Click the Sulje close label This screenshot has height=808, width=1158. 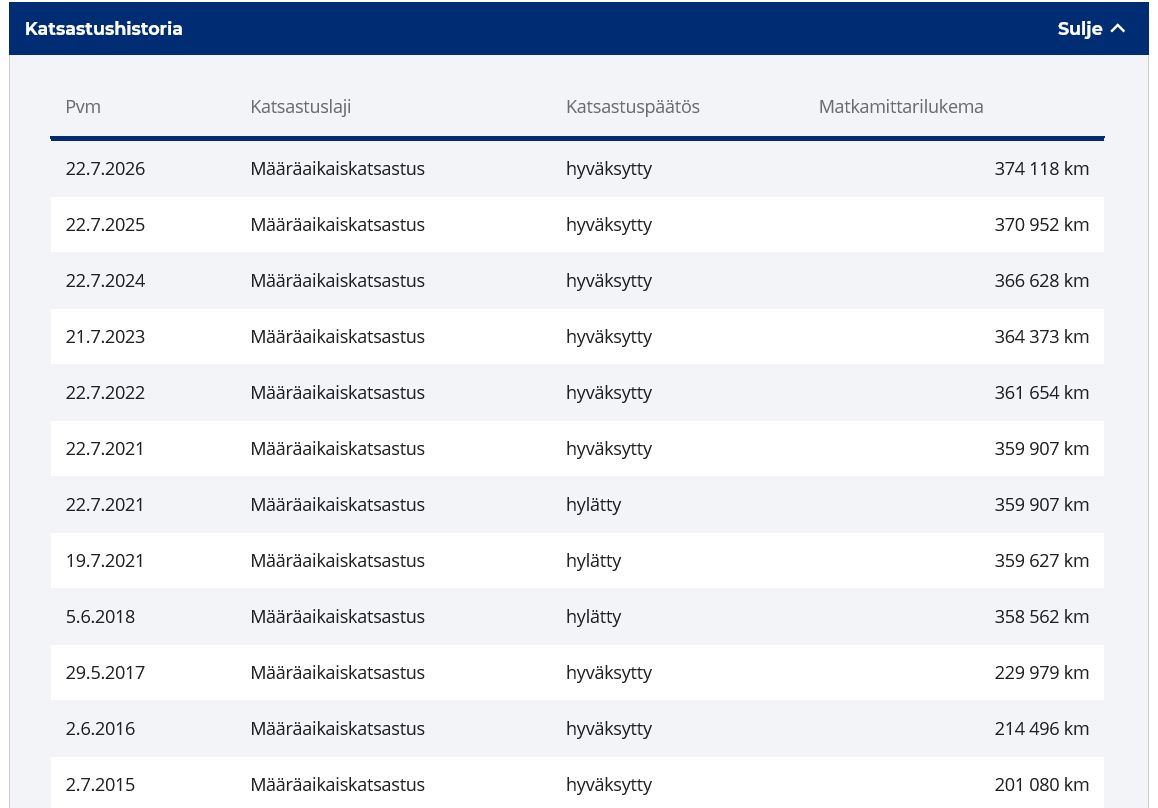(1079, 29)
